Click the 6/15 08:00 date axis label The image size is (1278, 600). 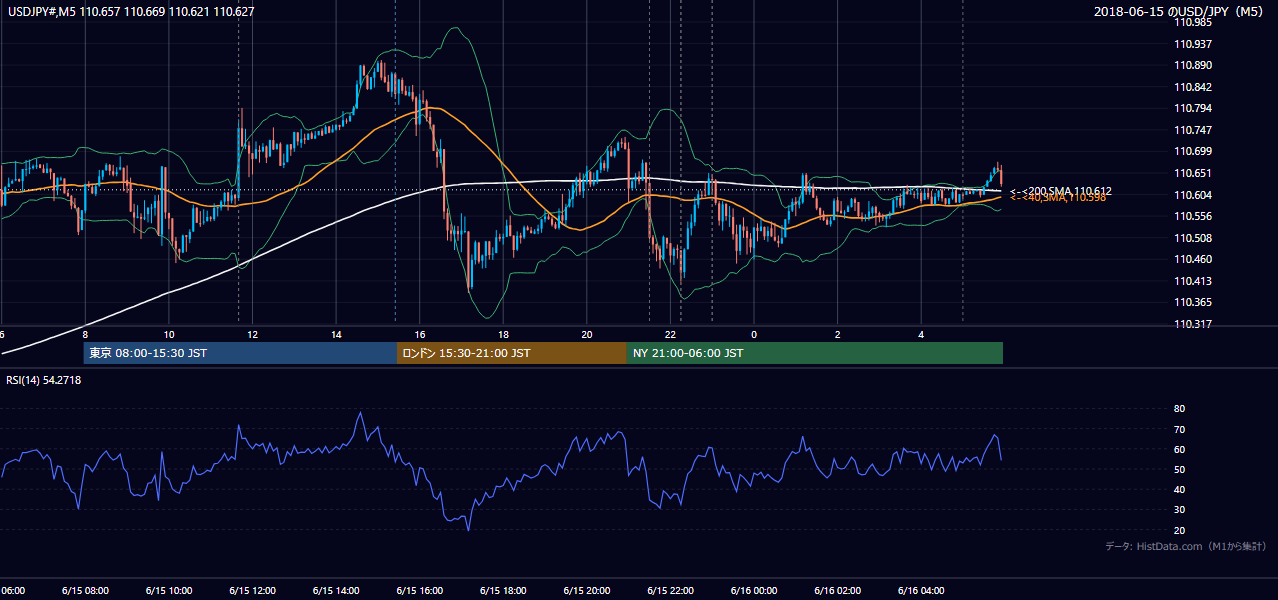85,590
